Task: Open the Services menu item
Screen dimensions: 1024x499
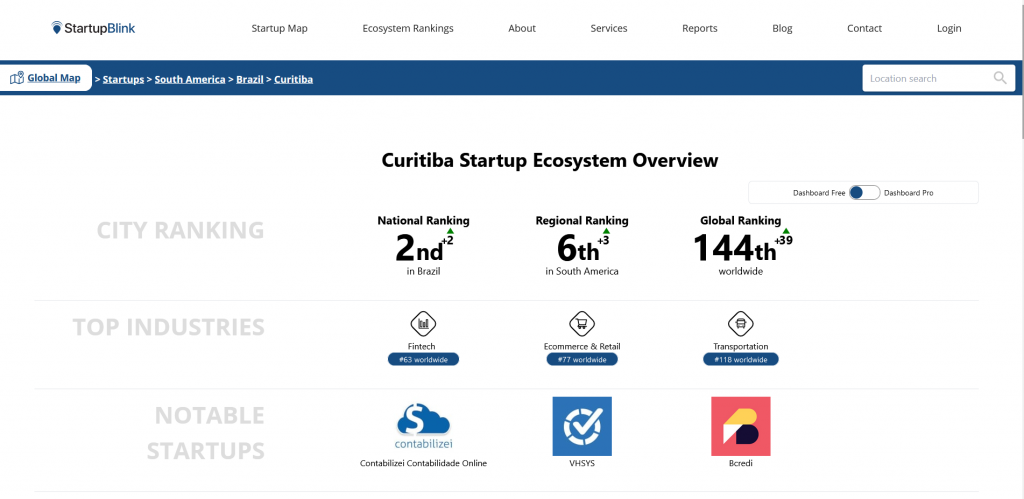Action: [x=609, y=28]
